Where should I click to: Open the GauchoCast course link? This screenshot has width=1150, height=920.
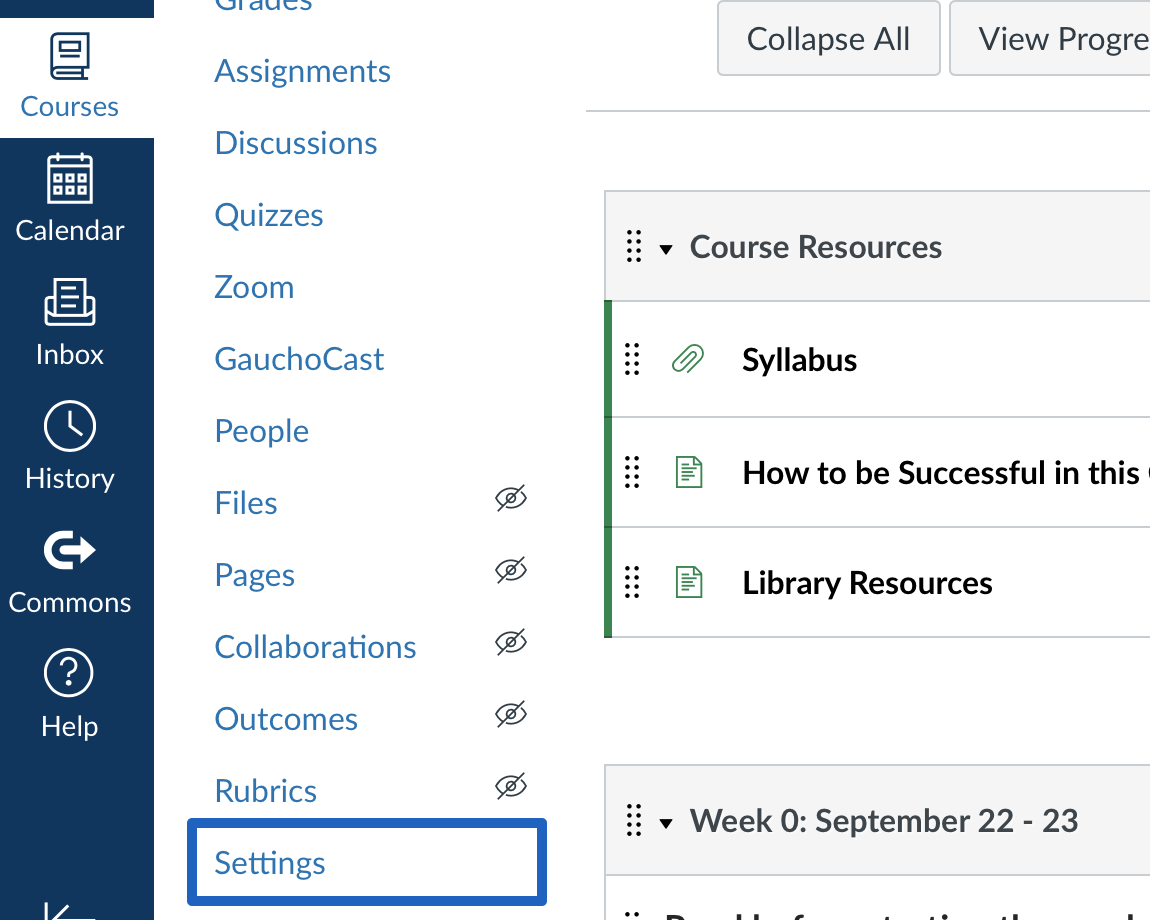coord(299,359)
